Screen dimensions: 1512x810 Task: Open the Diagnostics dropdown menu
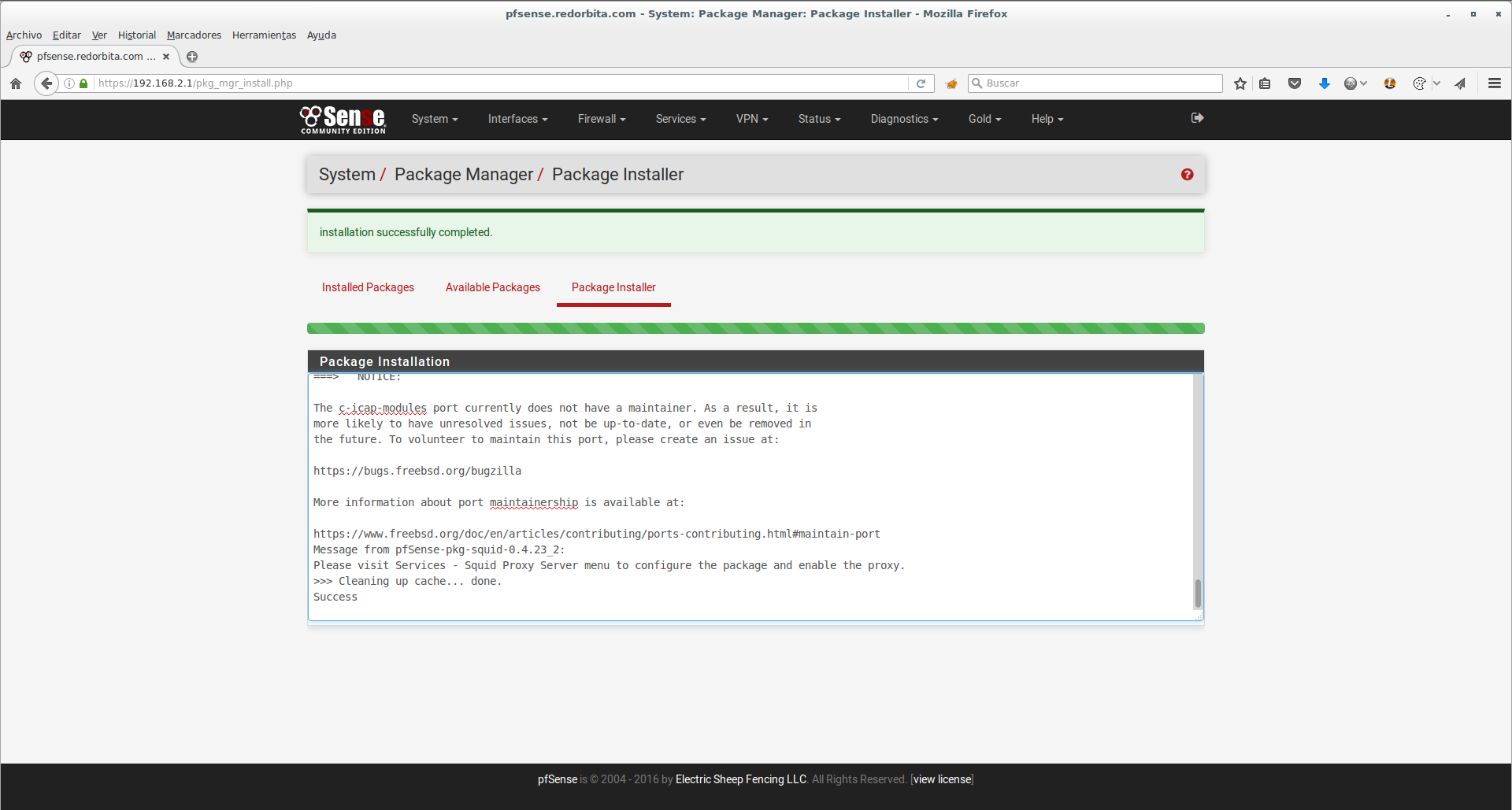click(x=904, y=119)
